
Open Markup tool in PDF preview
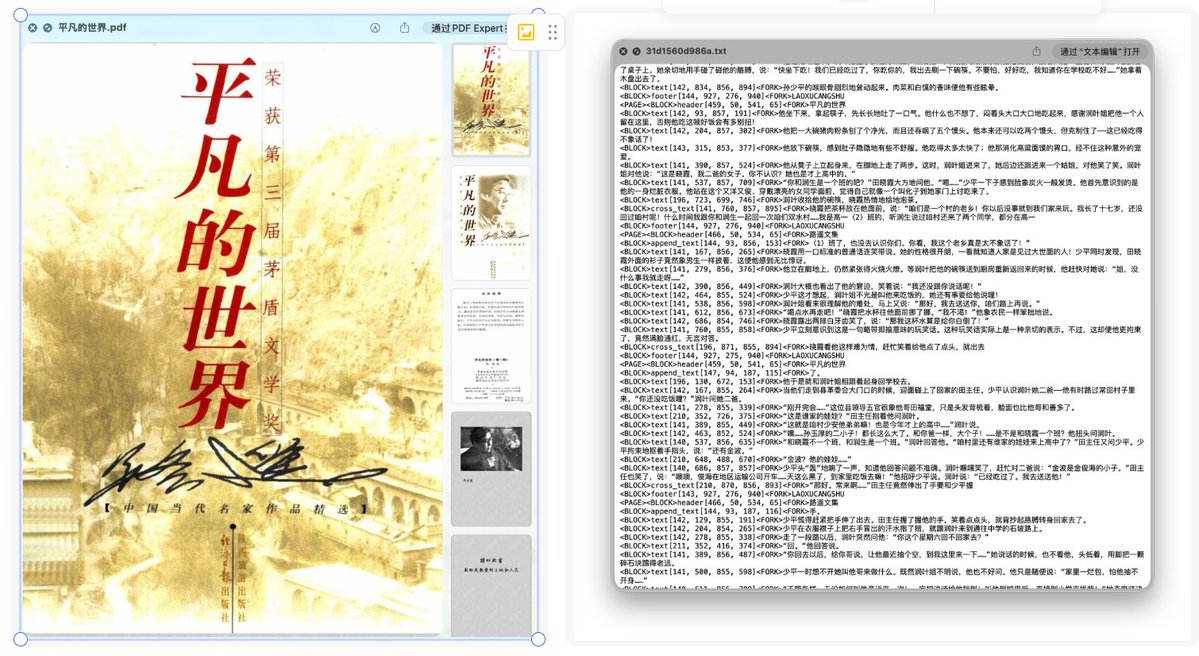[375, 28]
